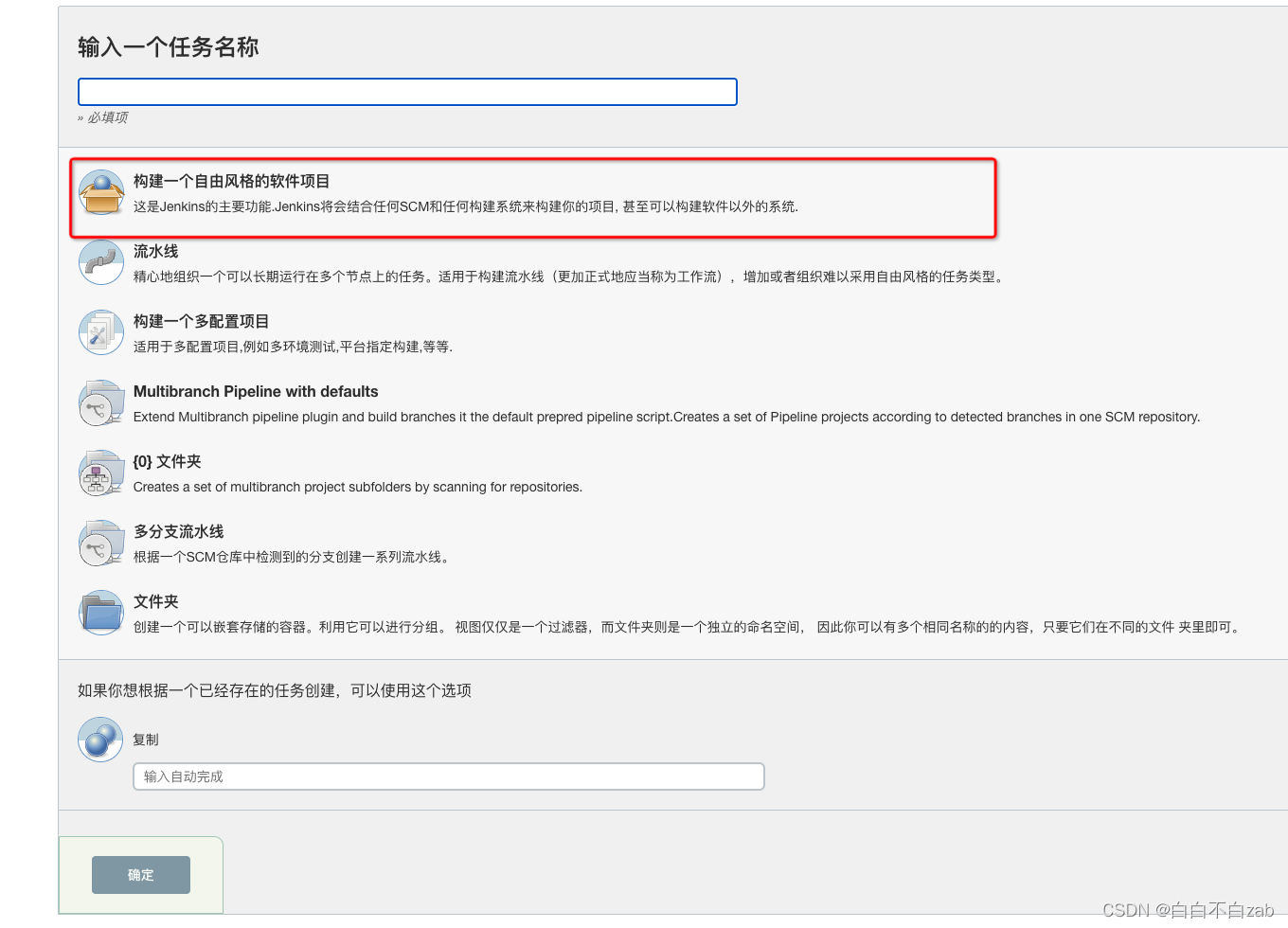Image resolution: width=1288 pixels, height=928 pixels.
Task: Click the freestyle software project box icon
Action: tap(101, 192)
